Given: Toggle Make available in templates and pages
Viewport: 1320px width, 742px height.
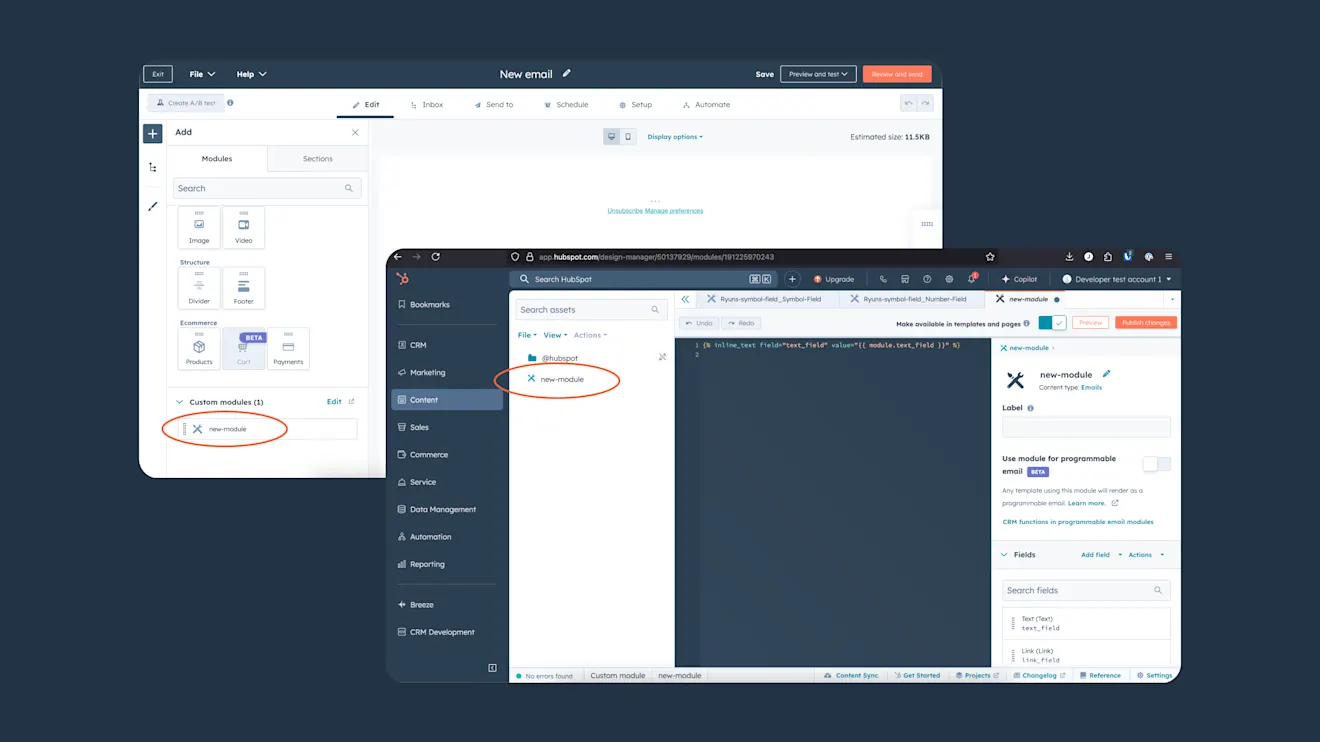Looking at the screenshot, I should coord(1051,323).
